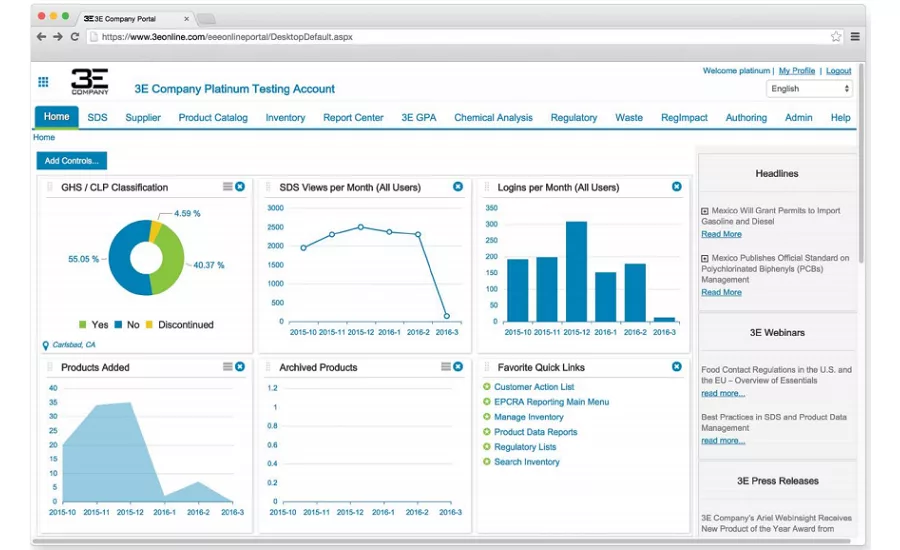Open the EPCRA Reporting Main Menu link
The image size is (900, 550).
(x=551, y=402)
